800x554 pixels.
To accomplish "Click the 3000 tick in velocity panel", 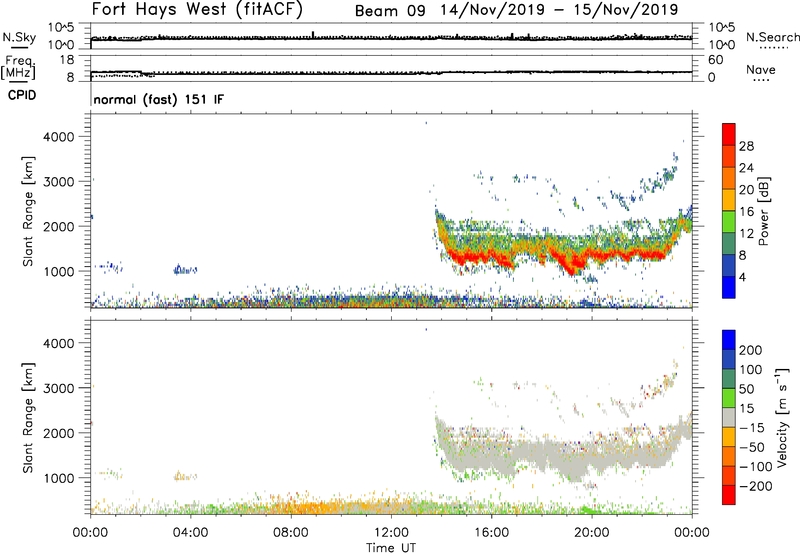I will click(59, 388).
